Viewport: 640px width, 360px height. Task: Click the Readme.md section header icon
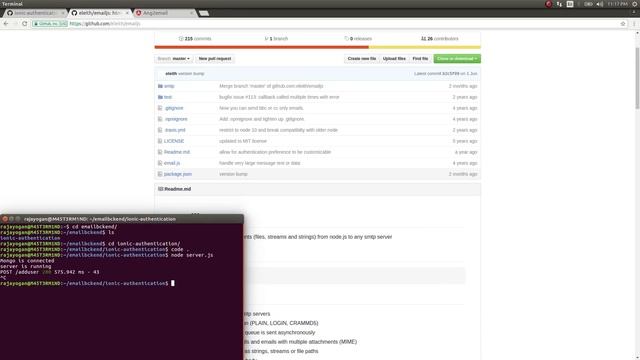click(x=160, y=189)
